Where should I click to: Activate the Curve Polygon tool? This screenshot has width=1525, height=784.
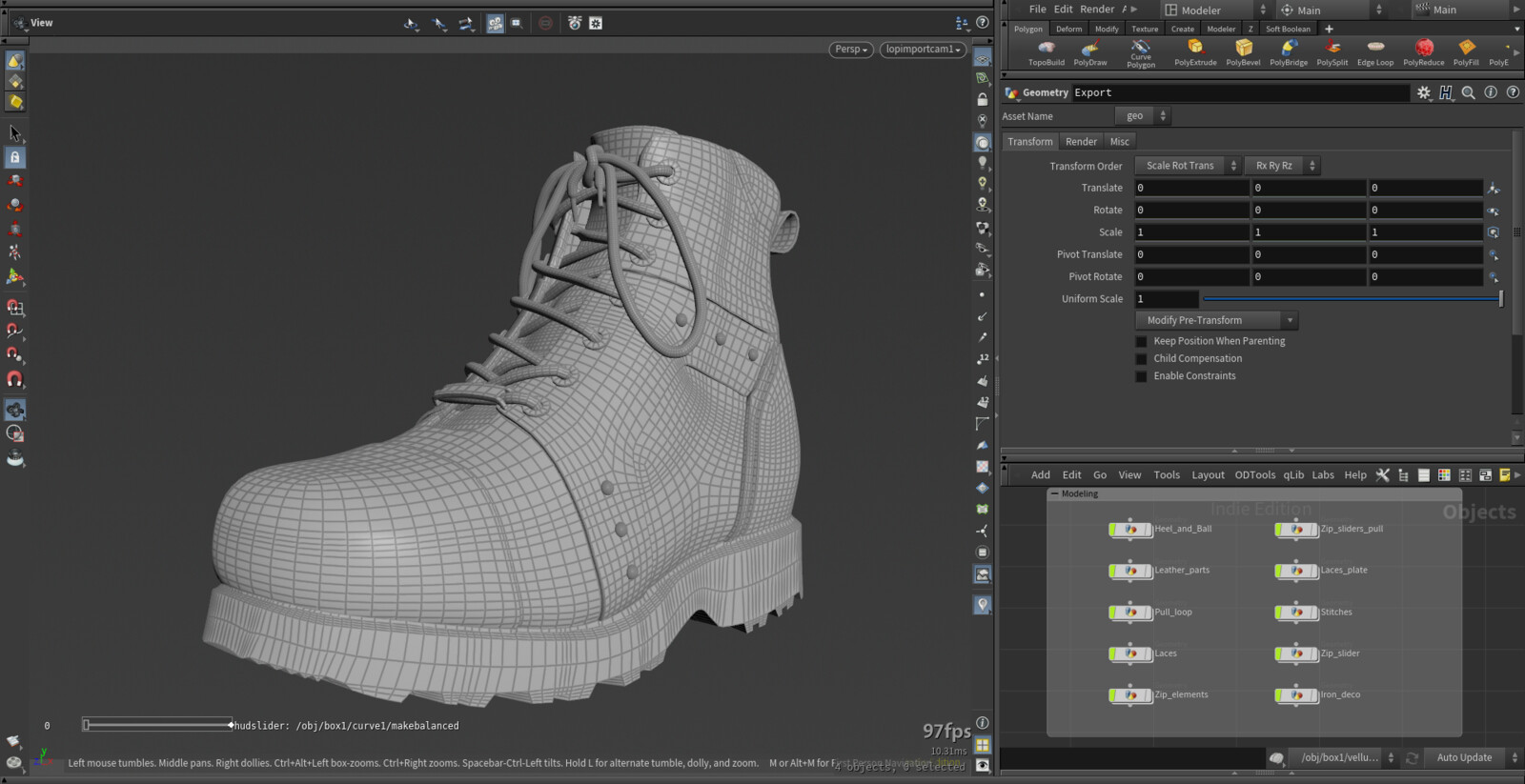[x=1141, y=53]
